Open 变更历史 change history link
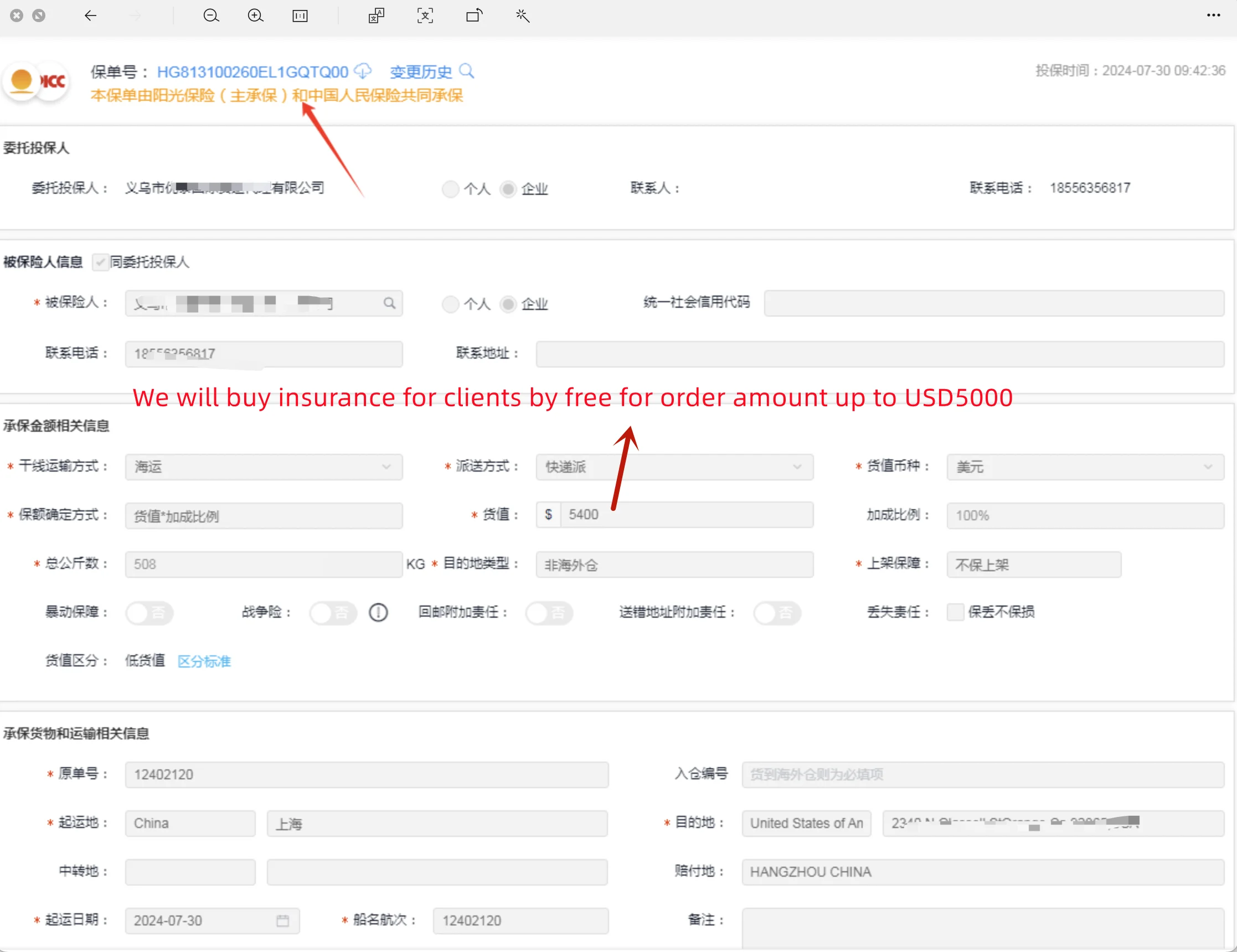The width and height of the screenshot is (1237, 952). (421, 72)
